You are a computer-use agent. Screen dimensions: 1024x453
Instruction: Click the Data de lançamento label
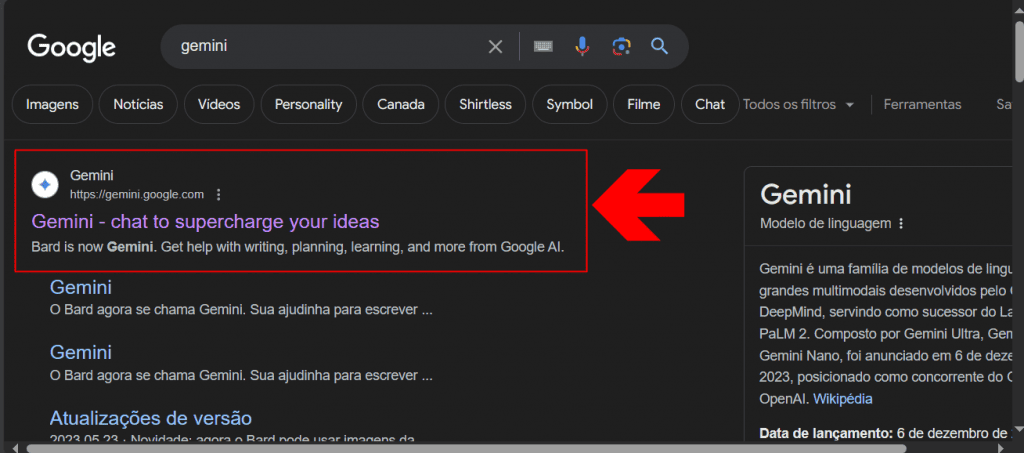(x=825, y=432)
